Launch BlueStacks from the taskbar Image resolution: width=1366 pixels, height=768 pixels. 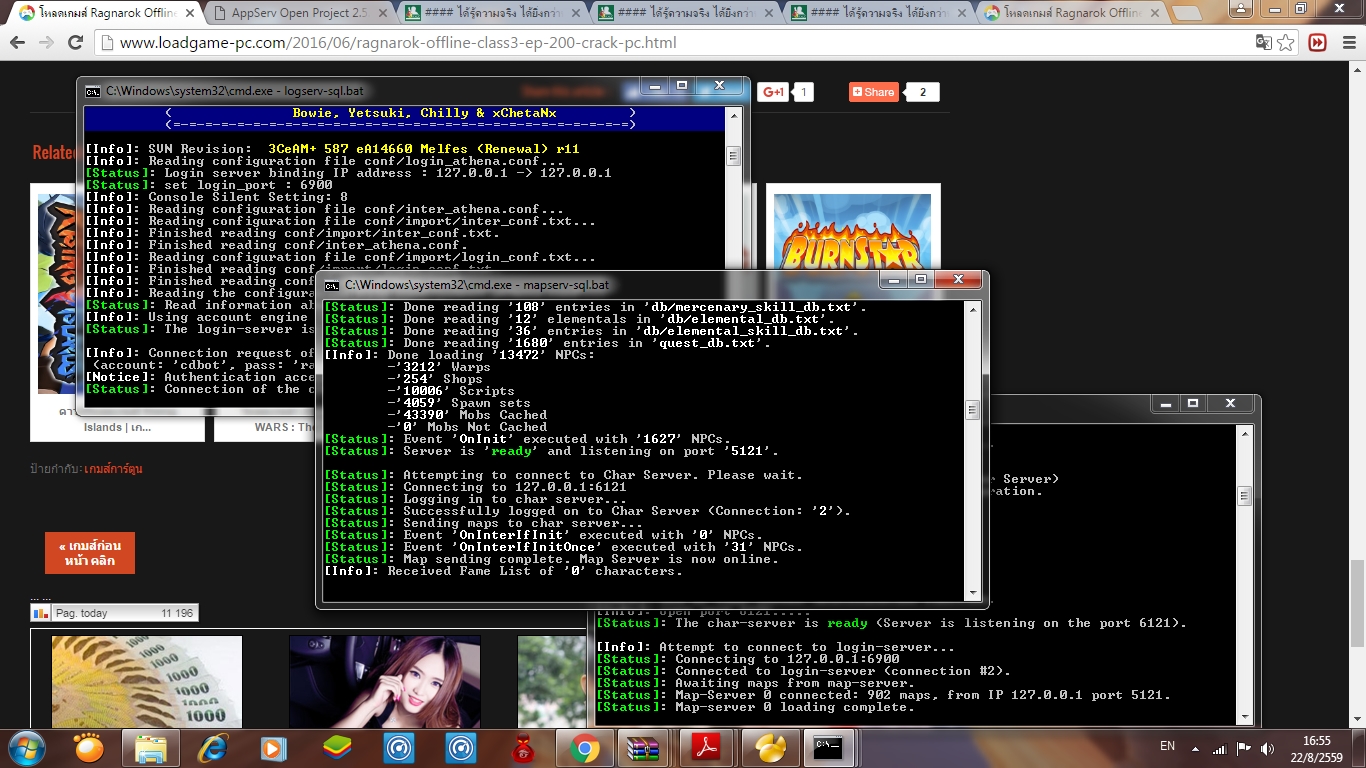pos(337,748)
